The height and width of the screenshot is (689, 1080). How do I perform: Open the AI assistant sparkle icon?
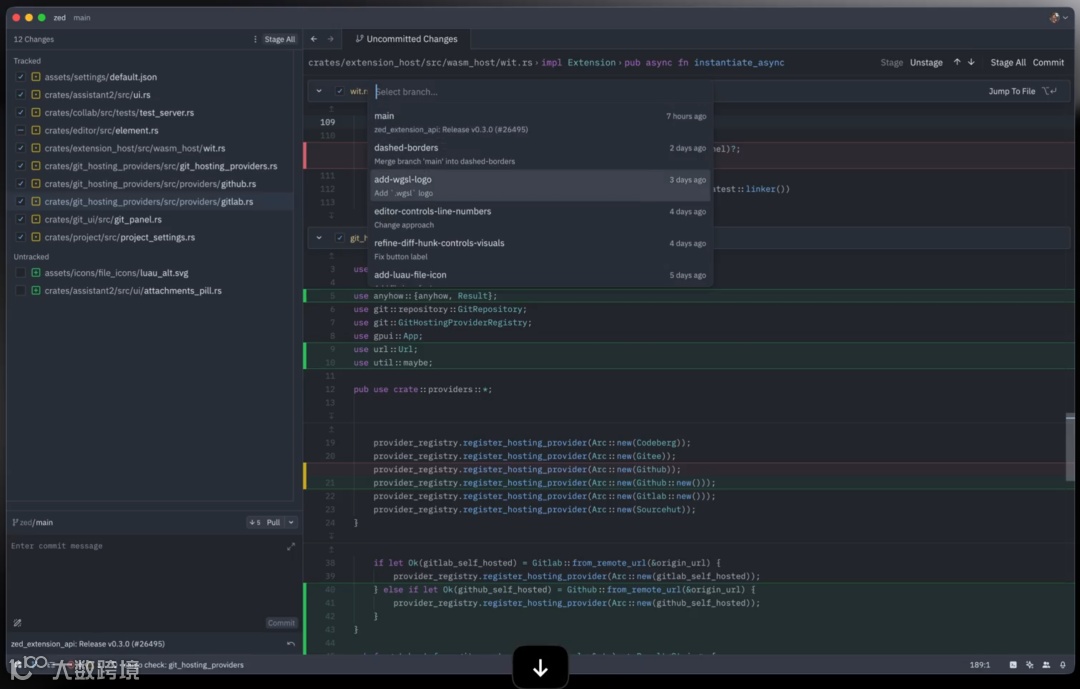(1029, 665)
